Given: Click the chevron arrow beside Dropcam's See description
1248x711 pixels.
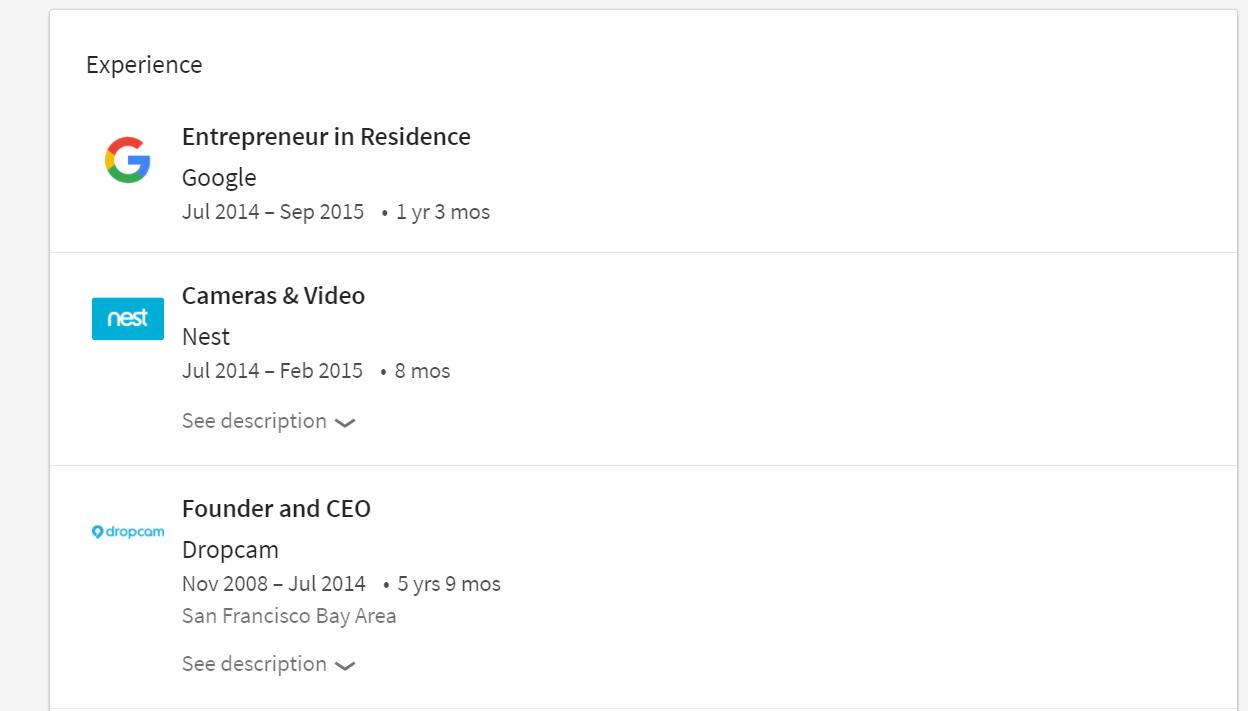Looking at the screenshot, I should click(345, 666).
